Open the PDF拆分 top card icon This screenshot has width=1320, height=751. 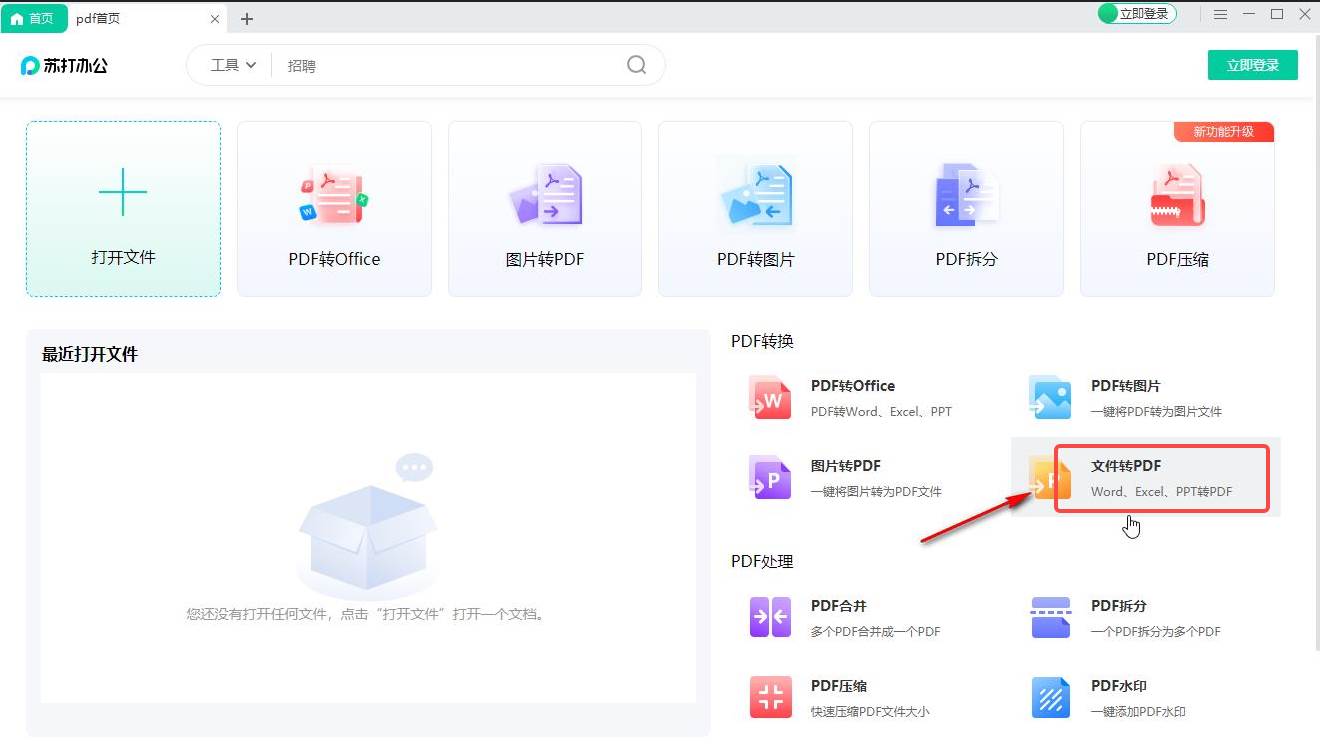(x=966, y=194)
